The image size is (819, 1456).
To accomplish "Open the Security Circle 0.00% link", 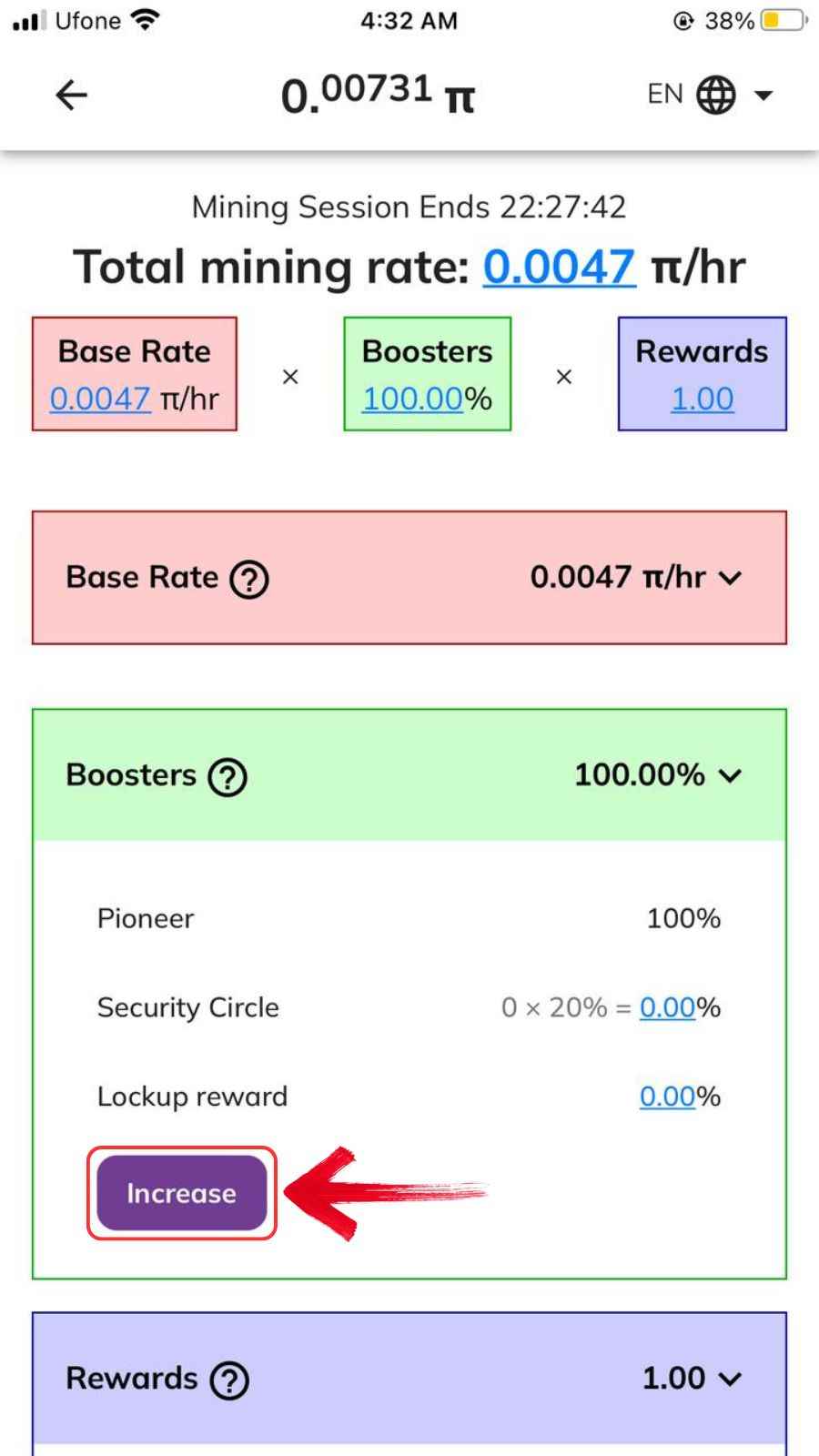I will [x=668, y=1007].
